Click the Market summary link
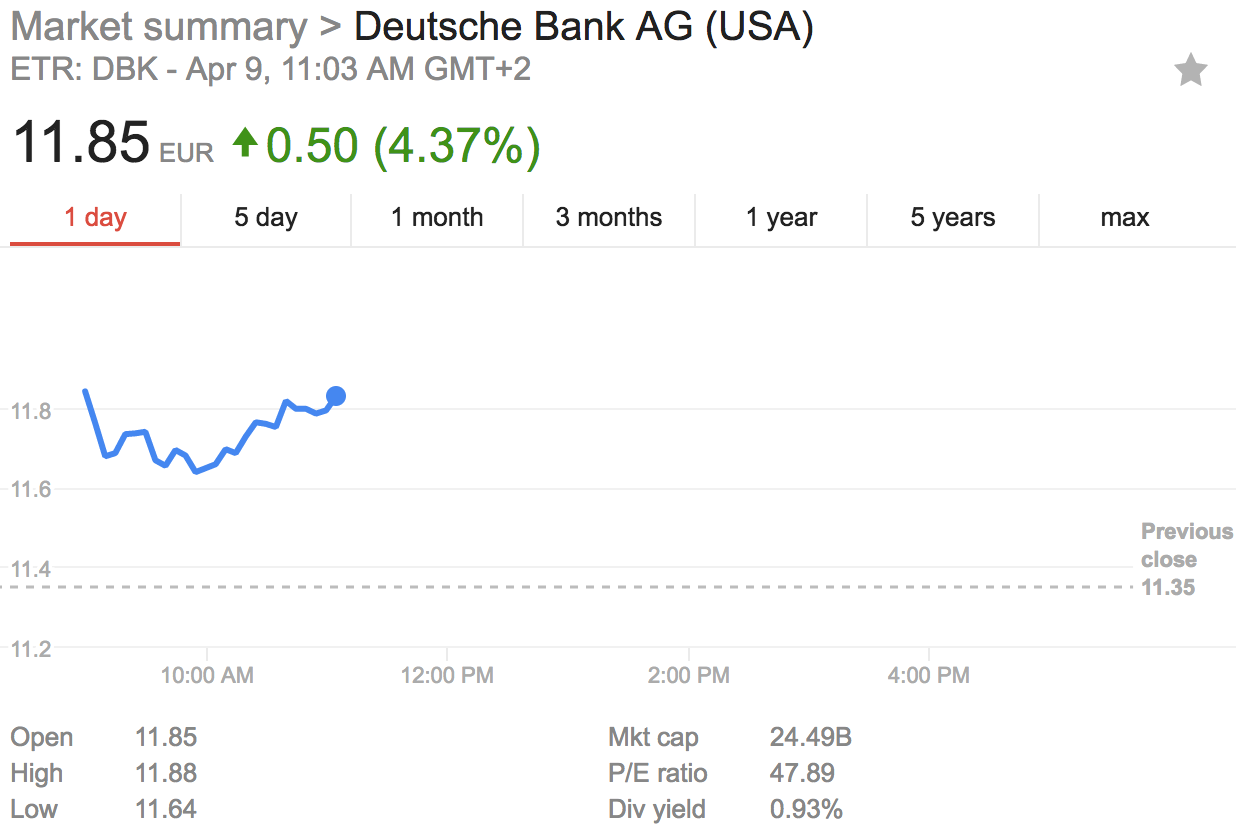Image resolution: width=1236 pixels, height=834 pixels. (159, 27)
